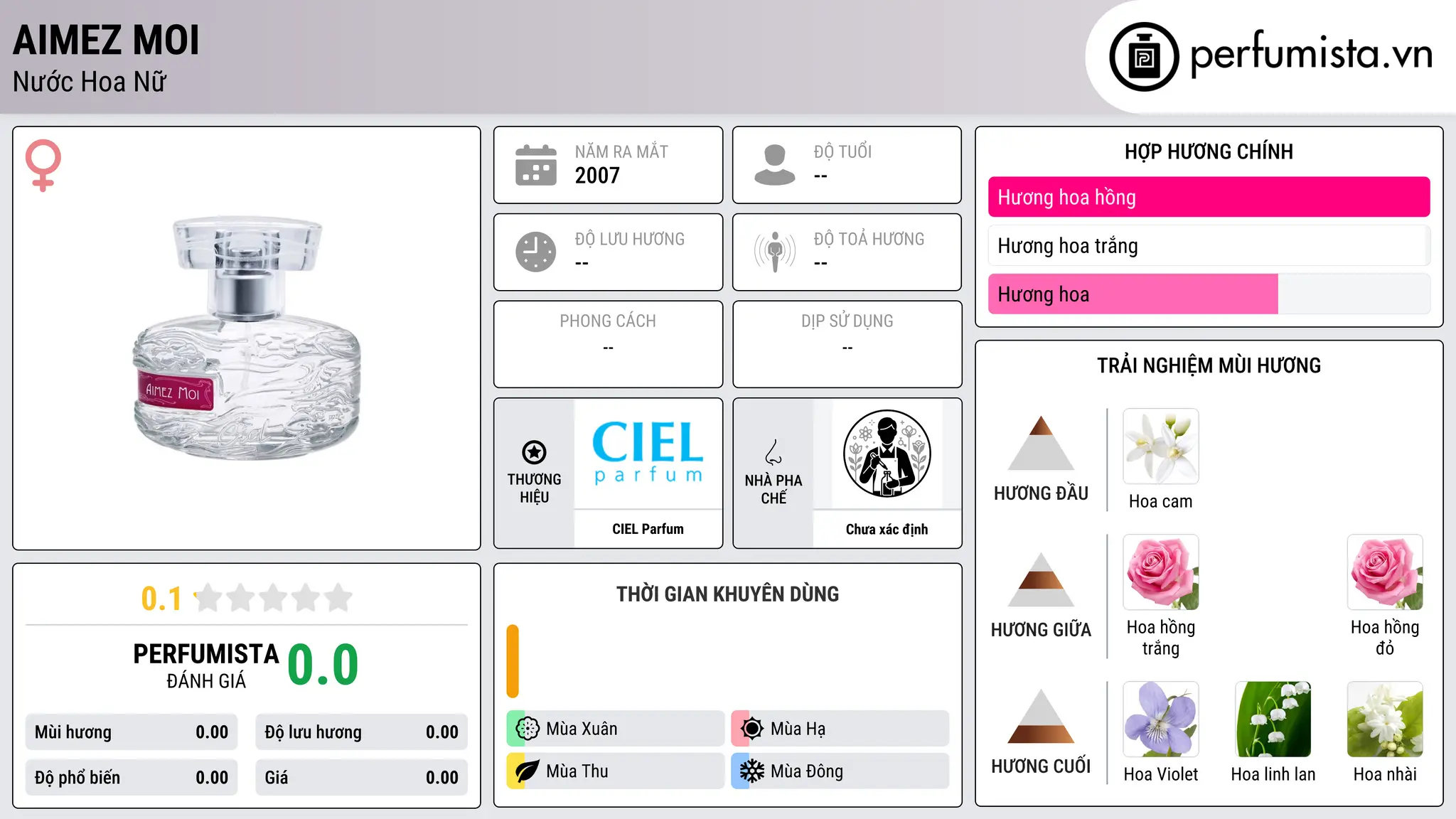The height and width of the screenshot is (819, 1456).
Task: Click the Hương đầu pyramid icon
Action: point(1041,443)
